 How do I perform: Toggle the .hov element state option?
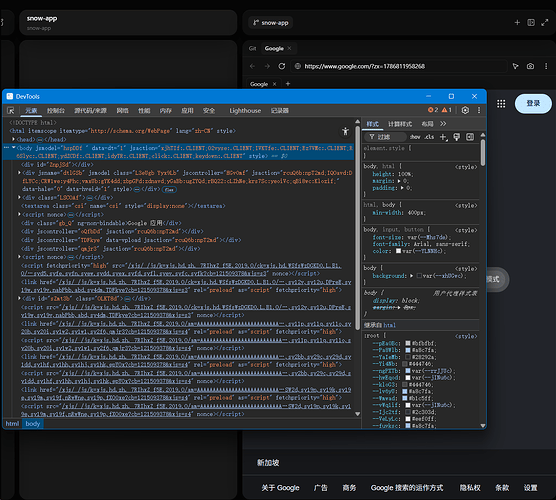pos(415,137)
